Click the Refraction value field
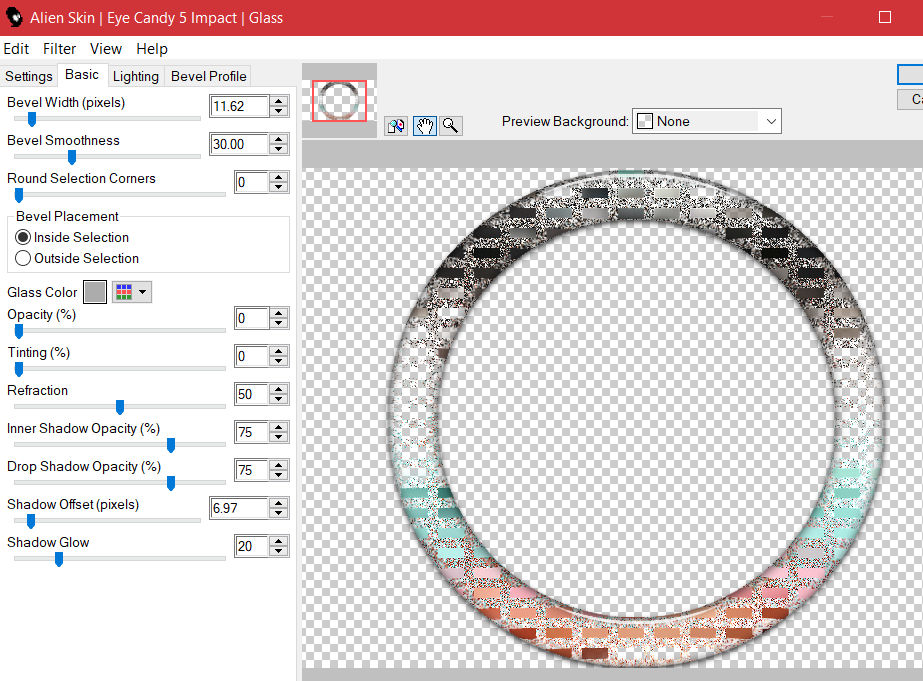Viewport: 923px width, 681px height. pos(252,394)
